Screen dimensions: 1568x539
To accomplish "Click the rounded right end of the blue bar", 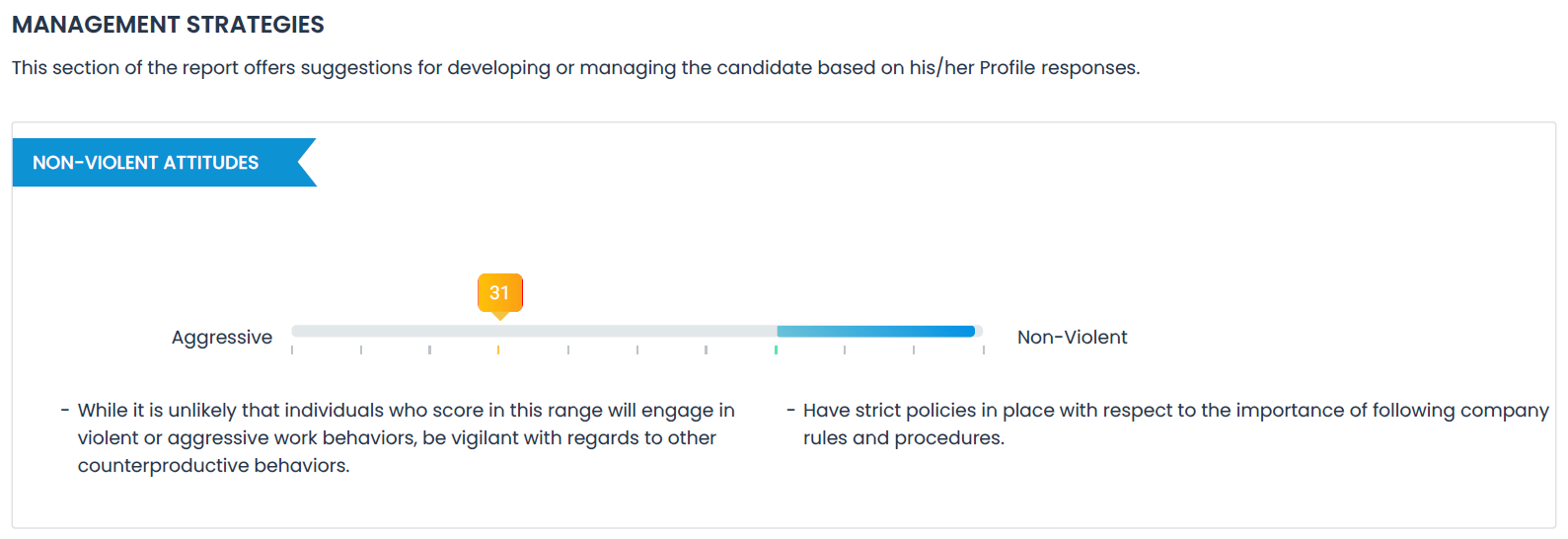I will (x=970, y=332).
